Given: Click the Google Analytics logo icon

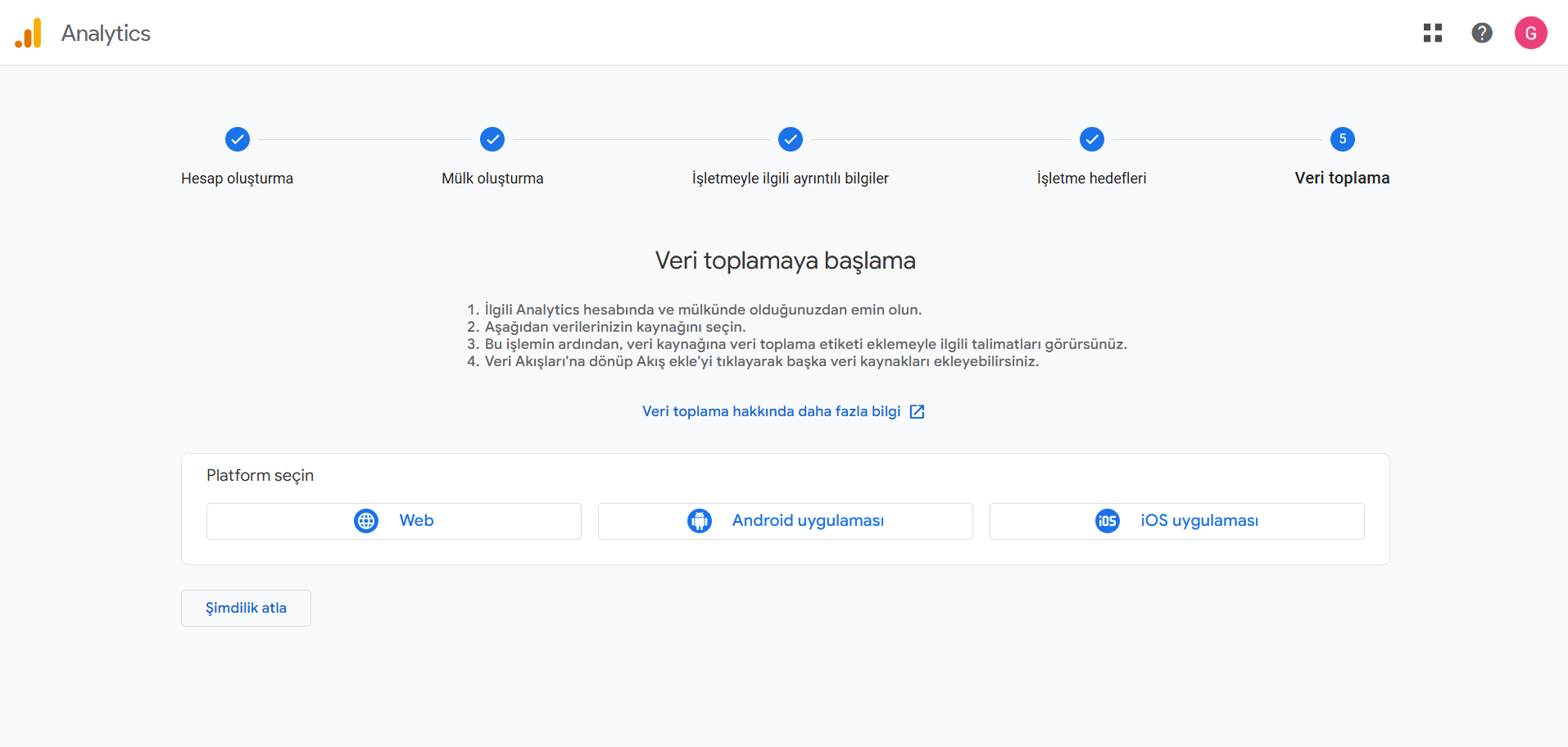Looking at the screenshot, I should pos(29,34).
